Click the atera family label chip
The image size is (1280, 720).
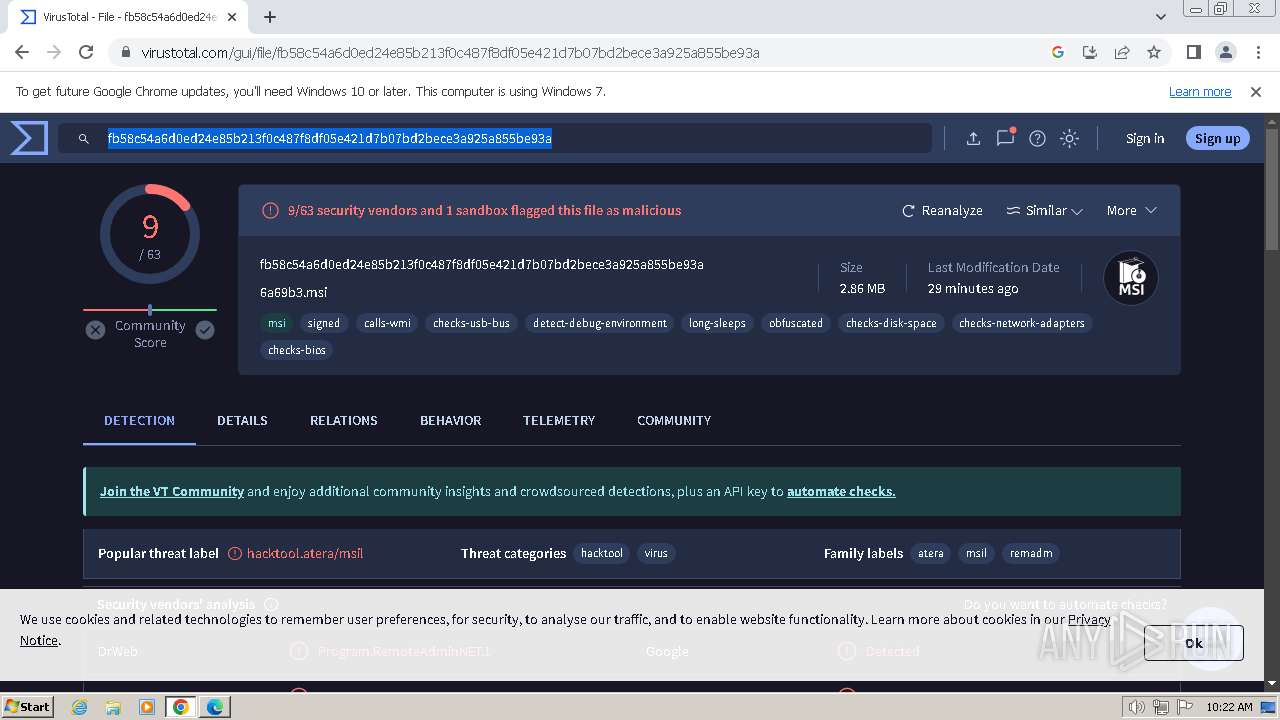click(931, 553)
